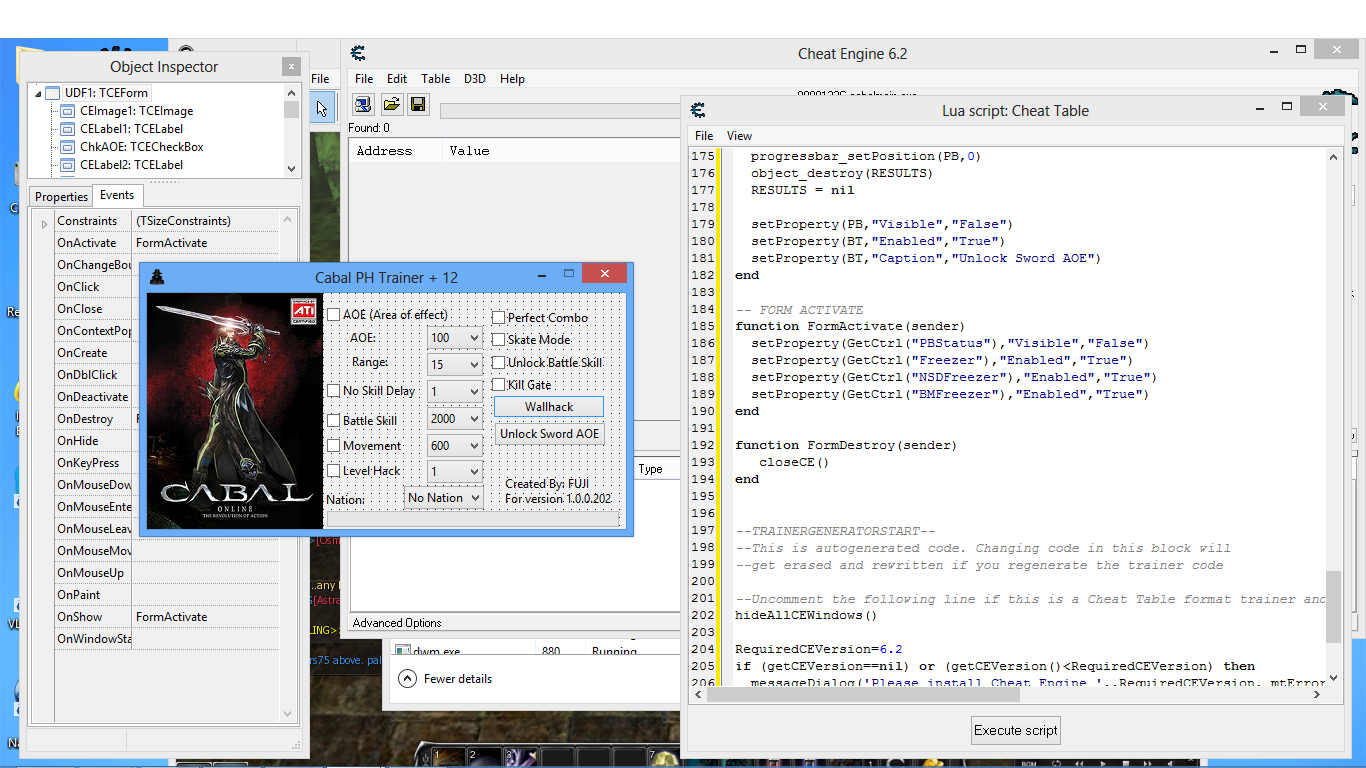
Task: Click the CEImage1 component icon in tree
Action: (x=68, y=111)
